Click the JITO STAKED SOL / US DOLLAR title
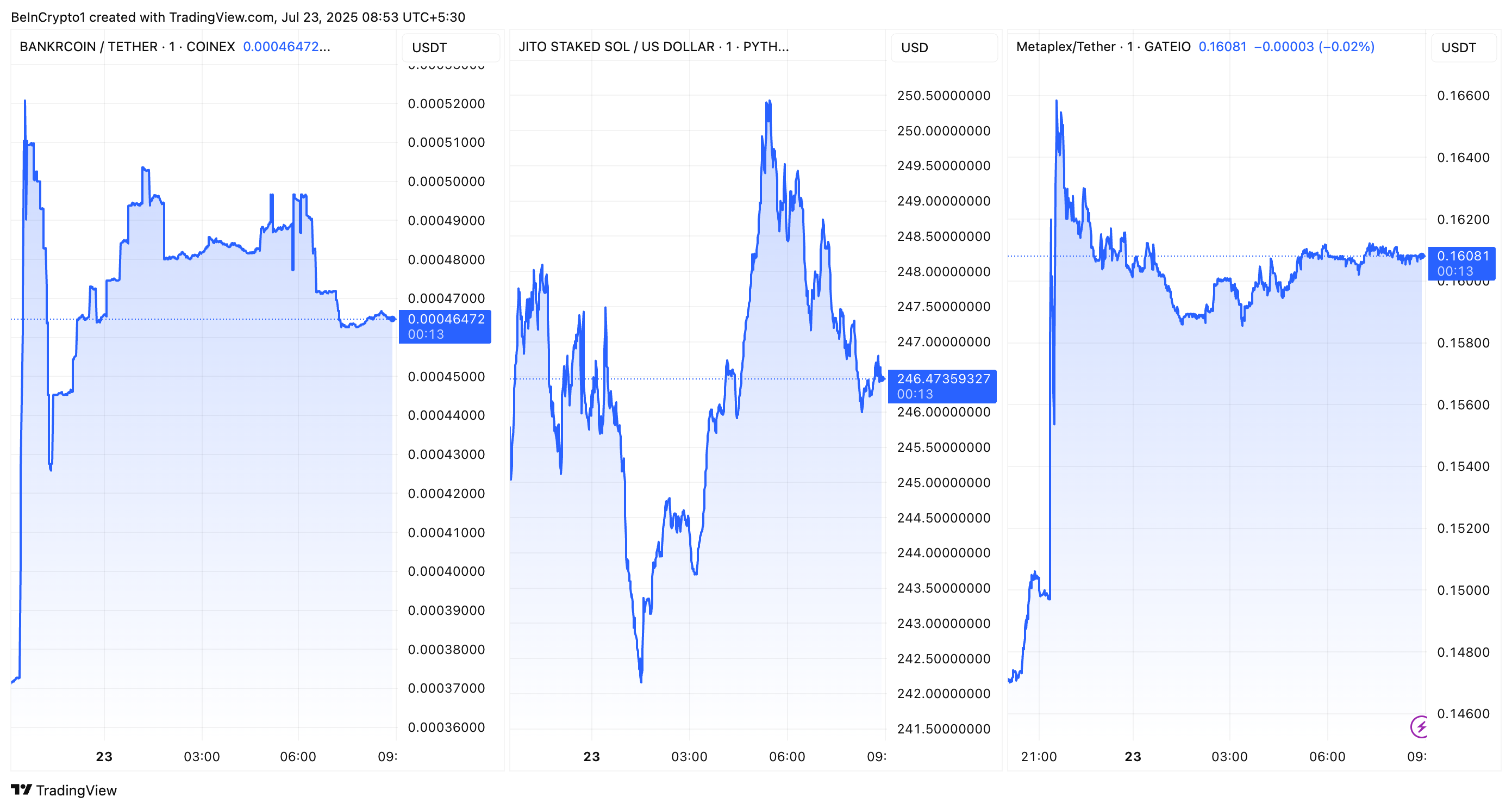 coord(653,46)
